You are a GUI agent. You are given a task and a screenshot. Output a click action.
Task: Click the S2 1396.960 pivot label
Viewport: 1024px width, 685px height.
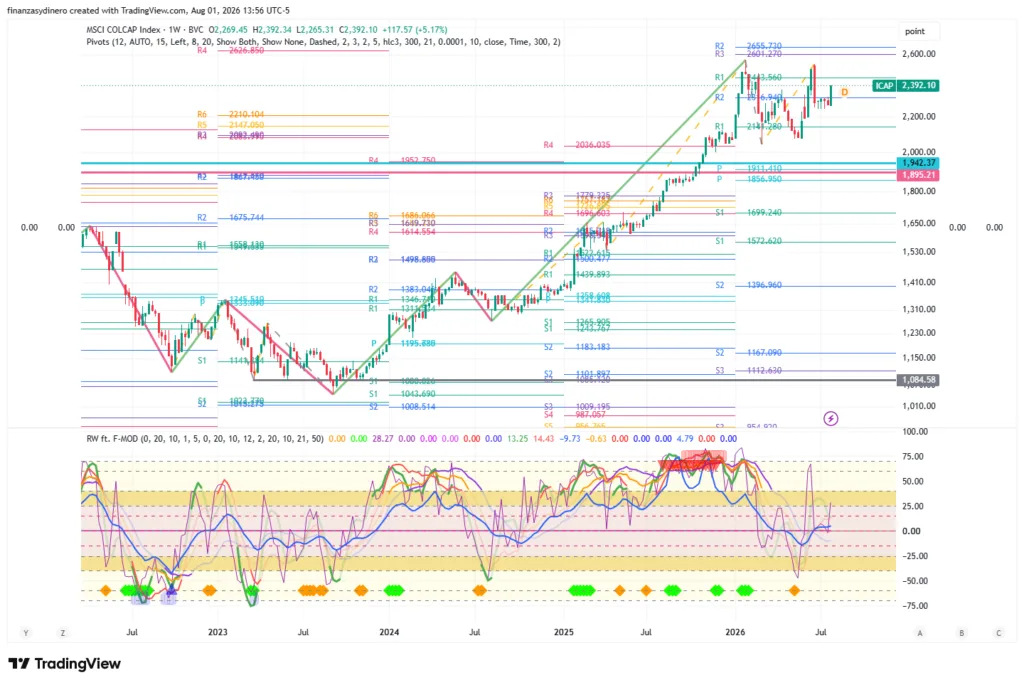click(748, 285)
